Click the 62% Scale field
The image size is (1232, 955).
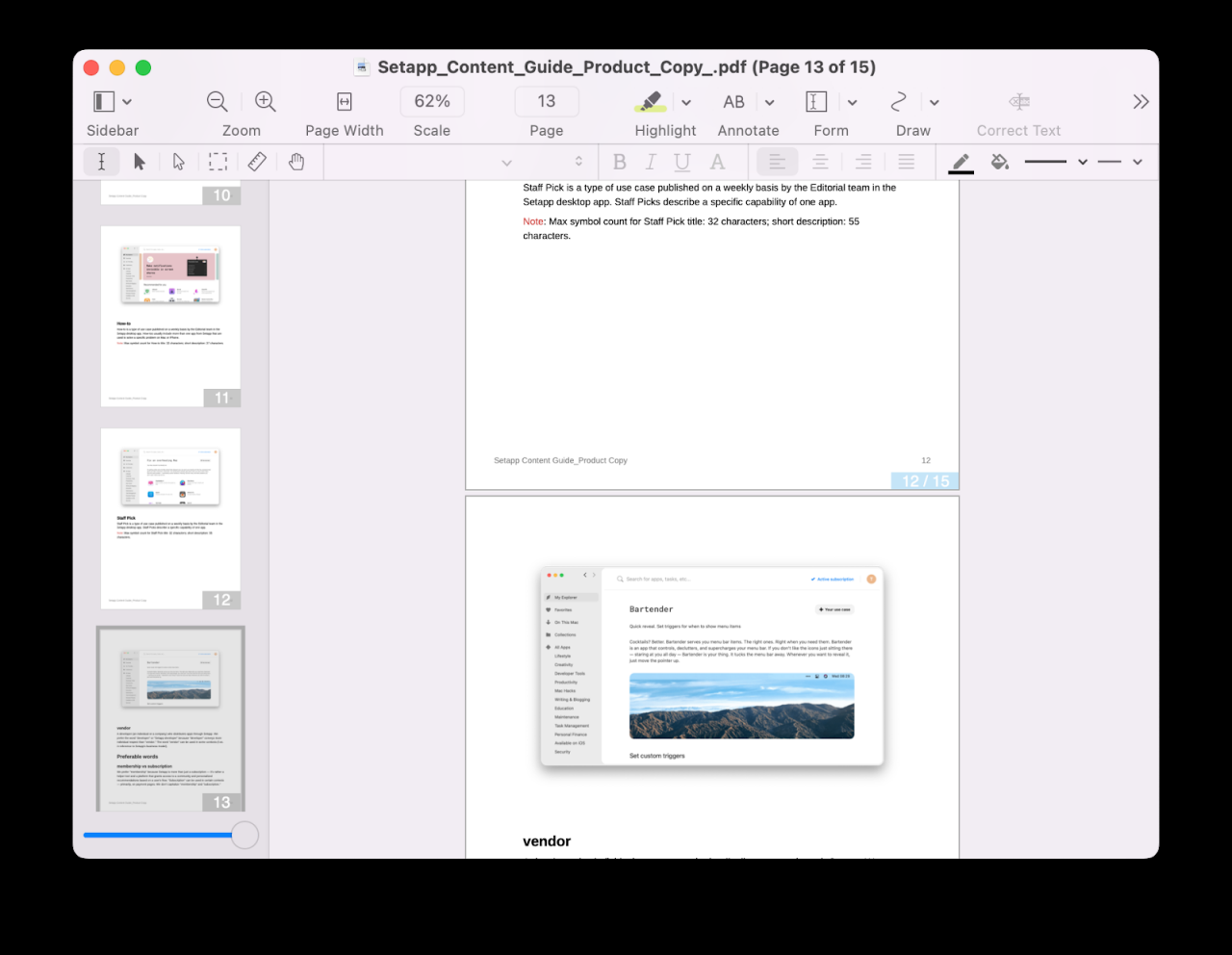coord(432,101)
